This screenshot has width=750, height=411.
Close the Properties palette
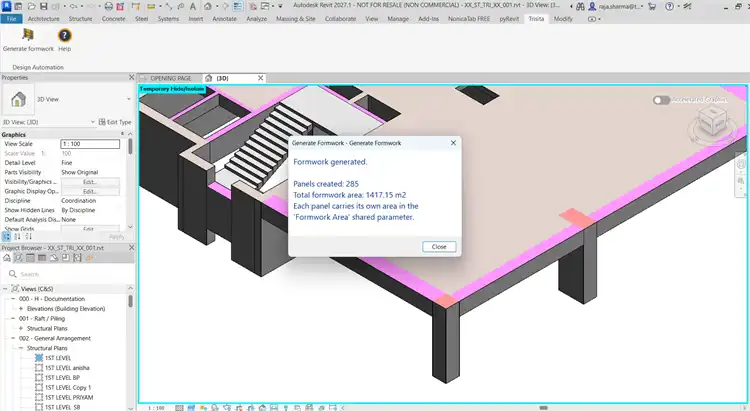pyautogui.click(x=132, y=78)
